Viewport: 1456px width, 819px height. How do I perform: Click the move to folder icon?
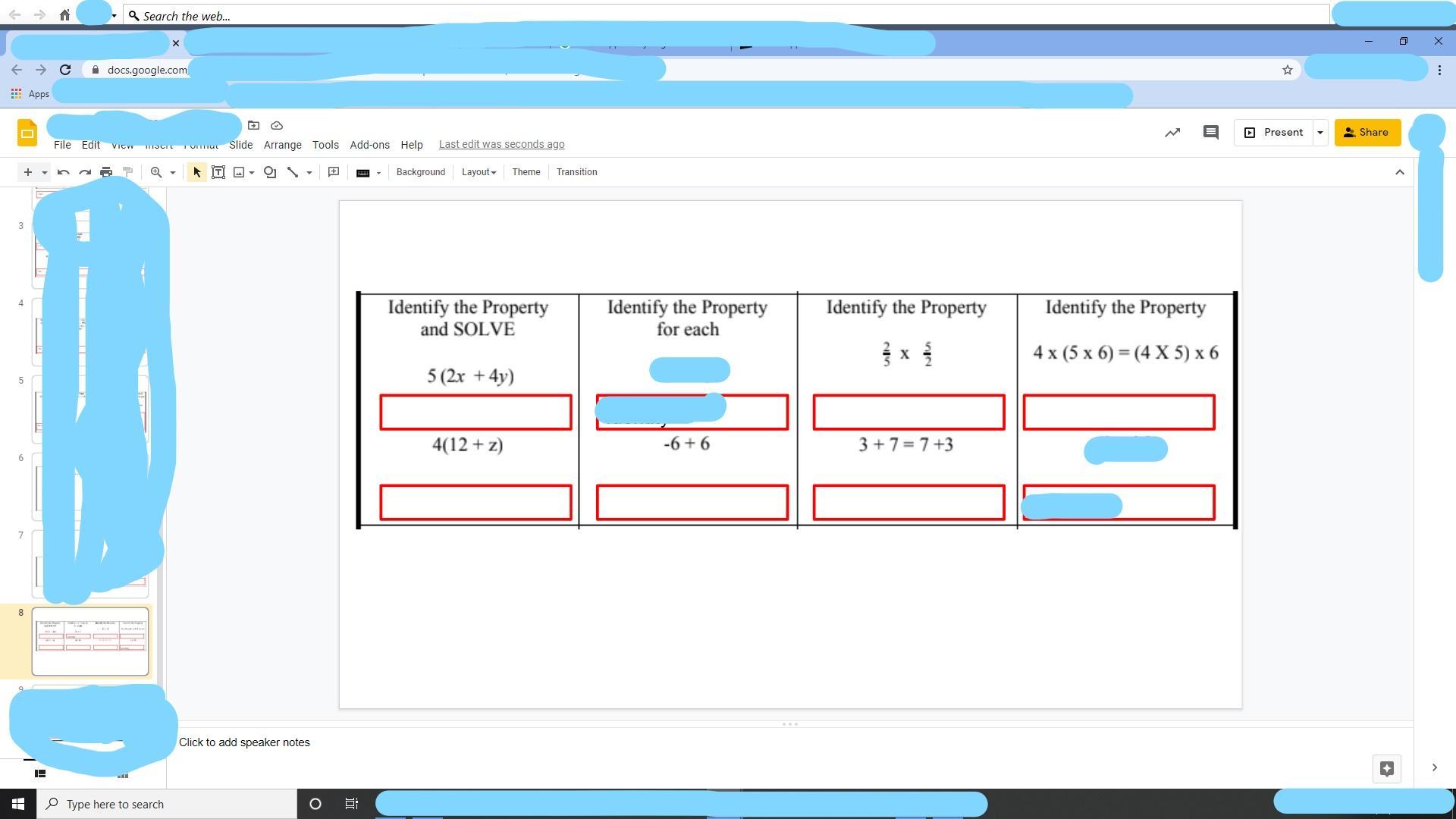click(254, 125)
